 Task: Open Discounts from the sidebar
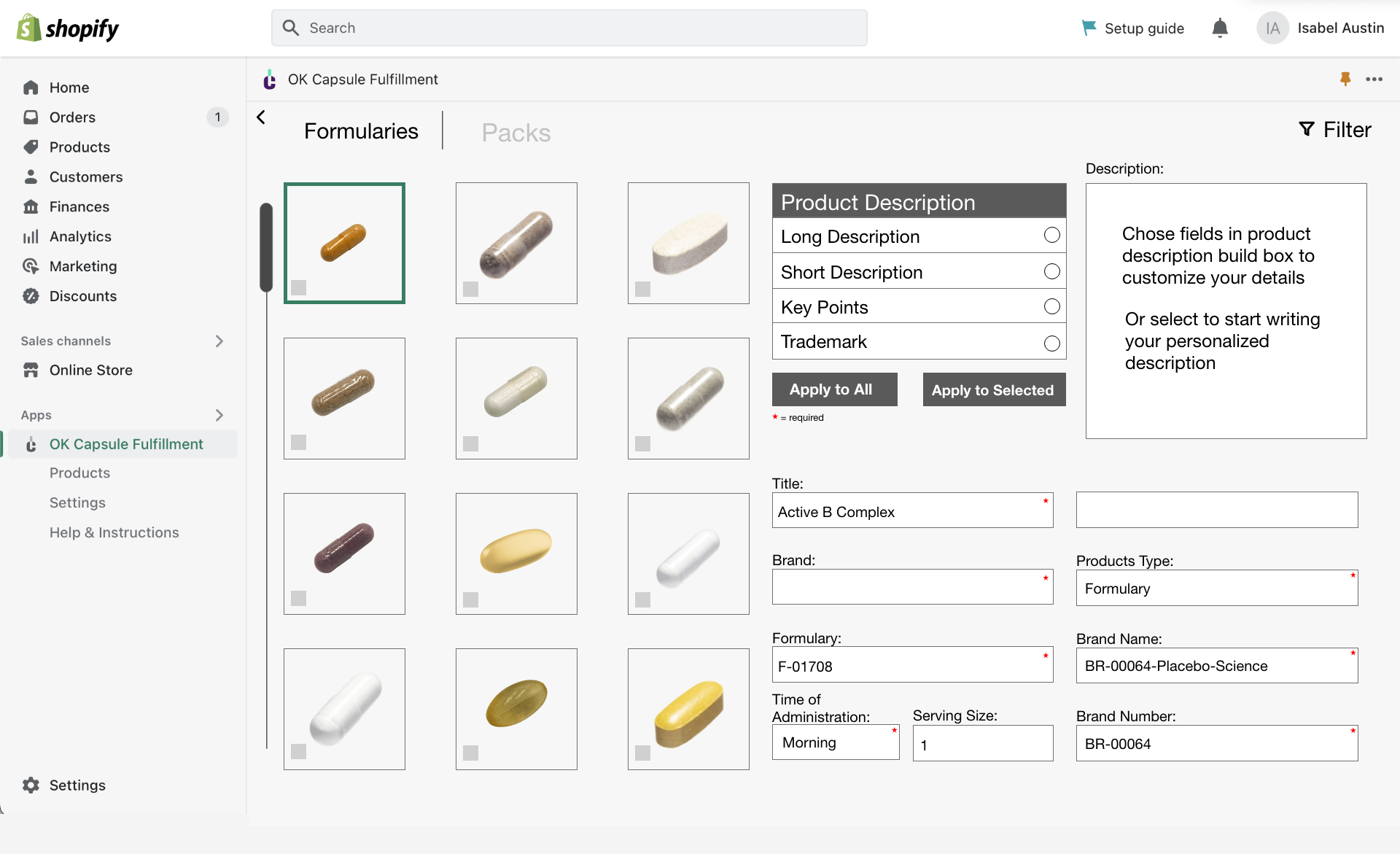[x=82, y=296]
